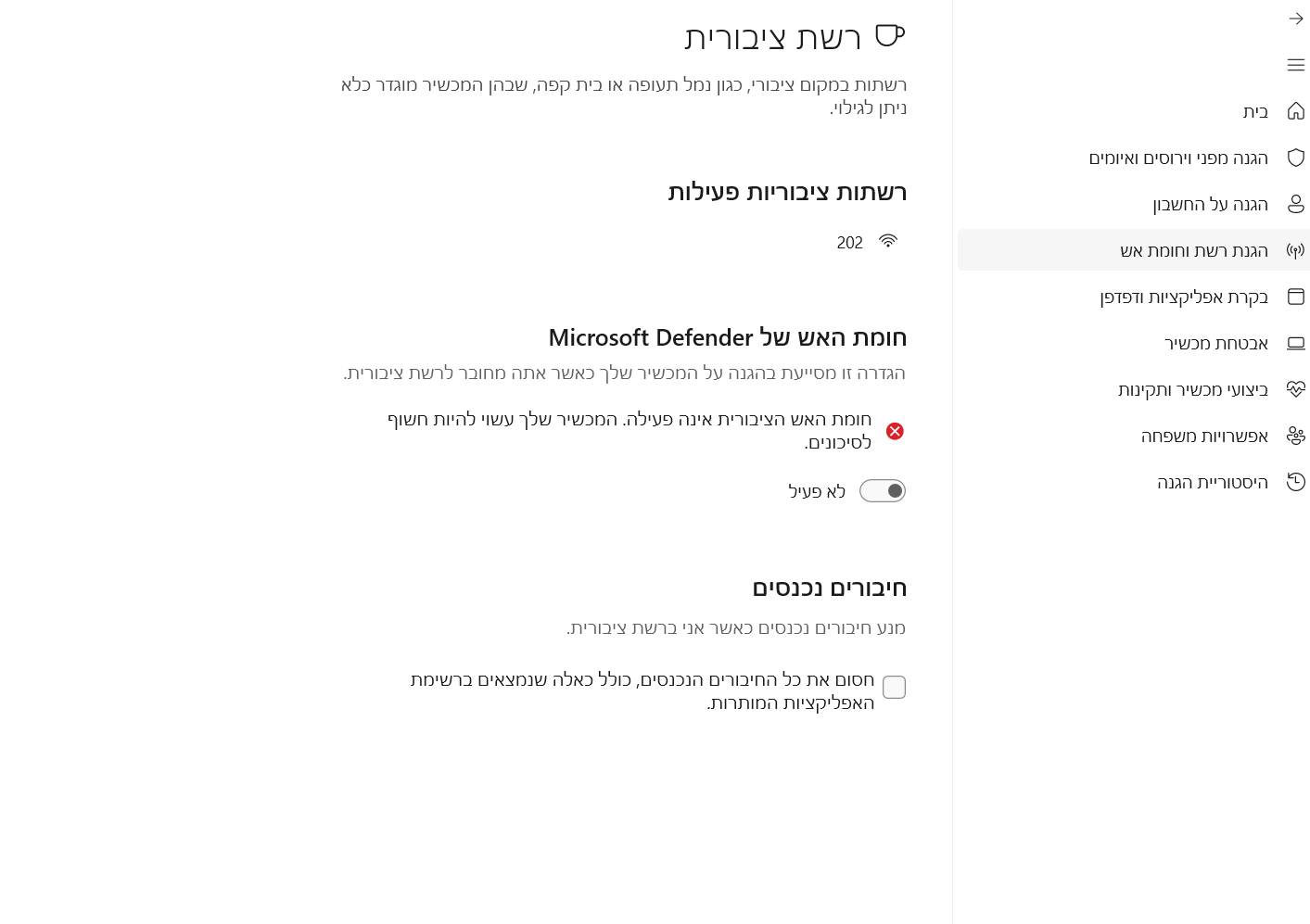The width and height of the screenshot is (1310, 924).
Task: Open the hamburger navigation menu
Action: pos(1295,65)
